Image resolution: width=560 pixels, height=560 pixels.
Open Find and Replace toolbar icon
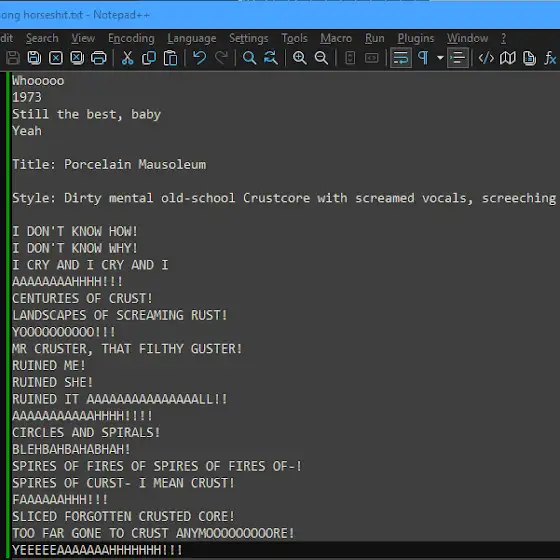click(271, 58)
